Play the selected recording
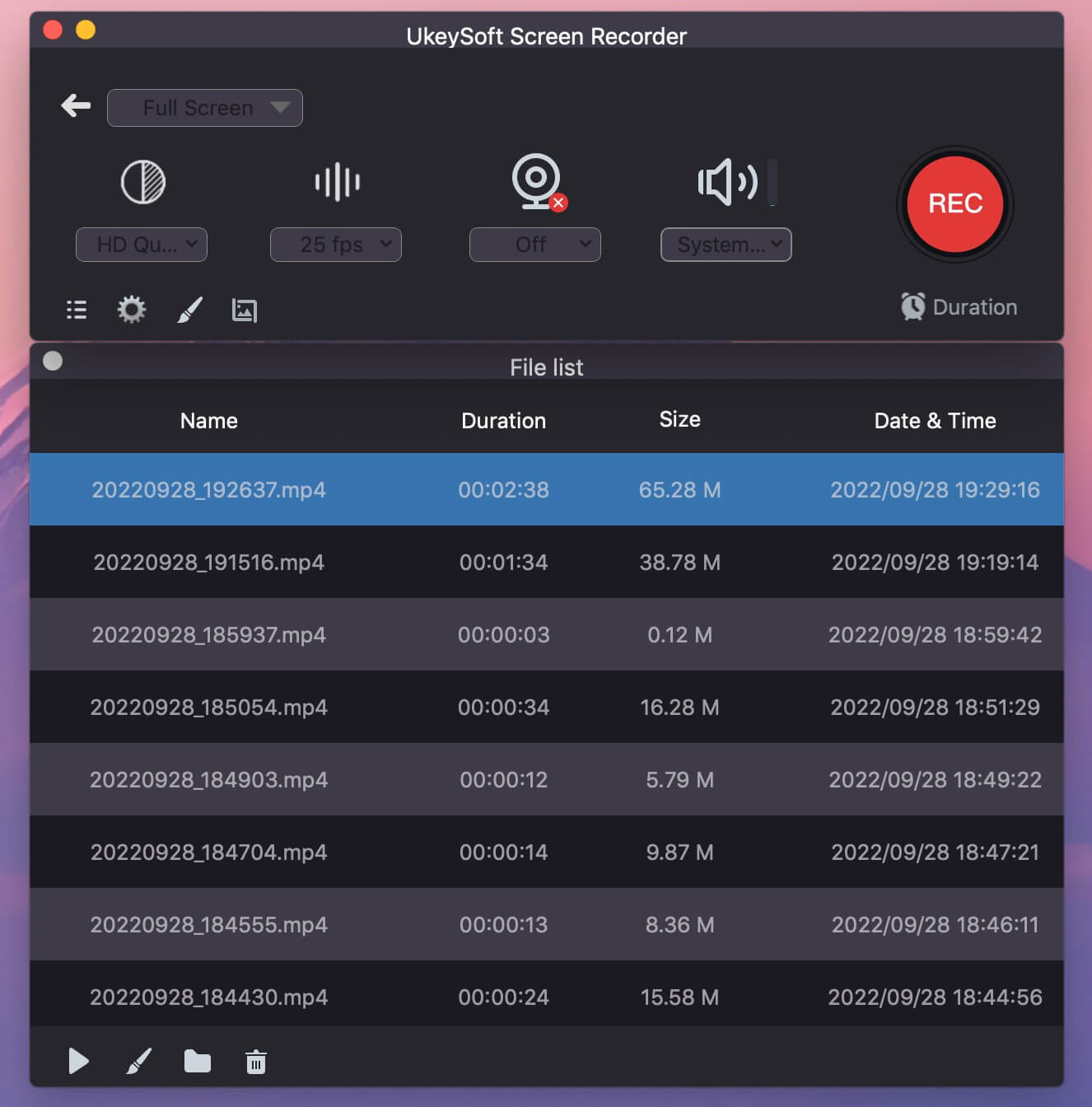Viewport: 1092px width, 1107px height. [78, 1061]
